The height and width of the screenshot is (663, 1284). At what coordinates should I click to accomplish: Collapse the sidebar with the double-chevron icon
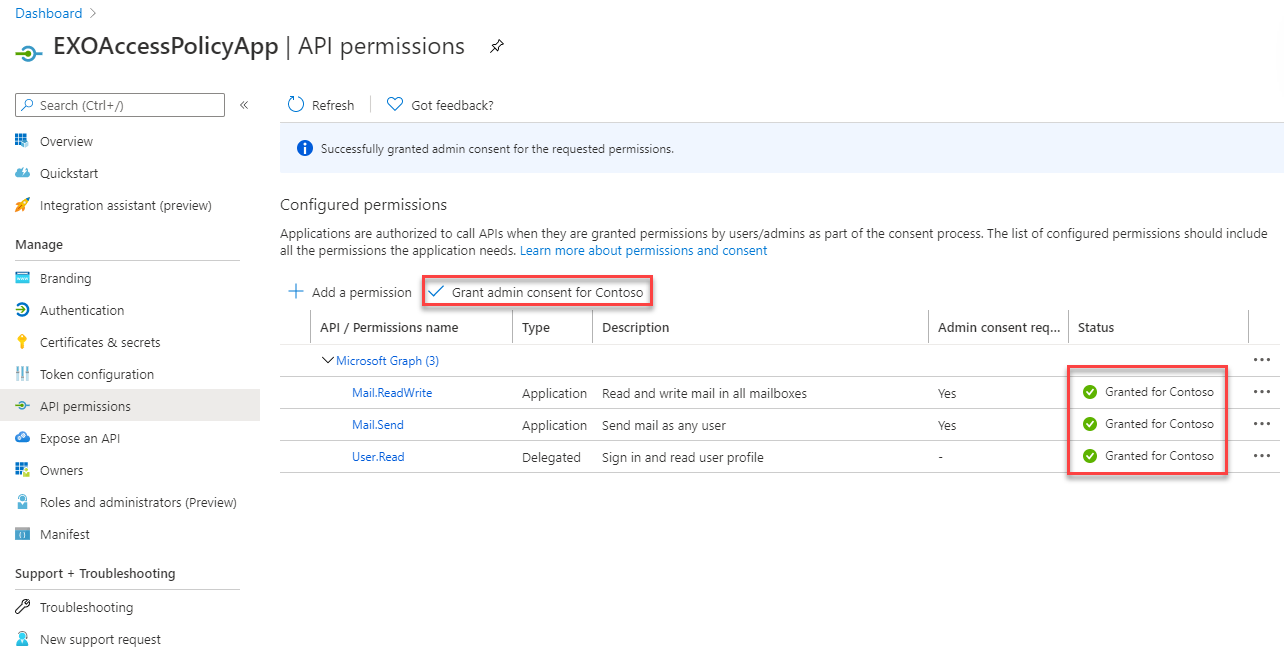pos(244,105)
